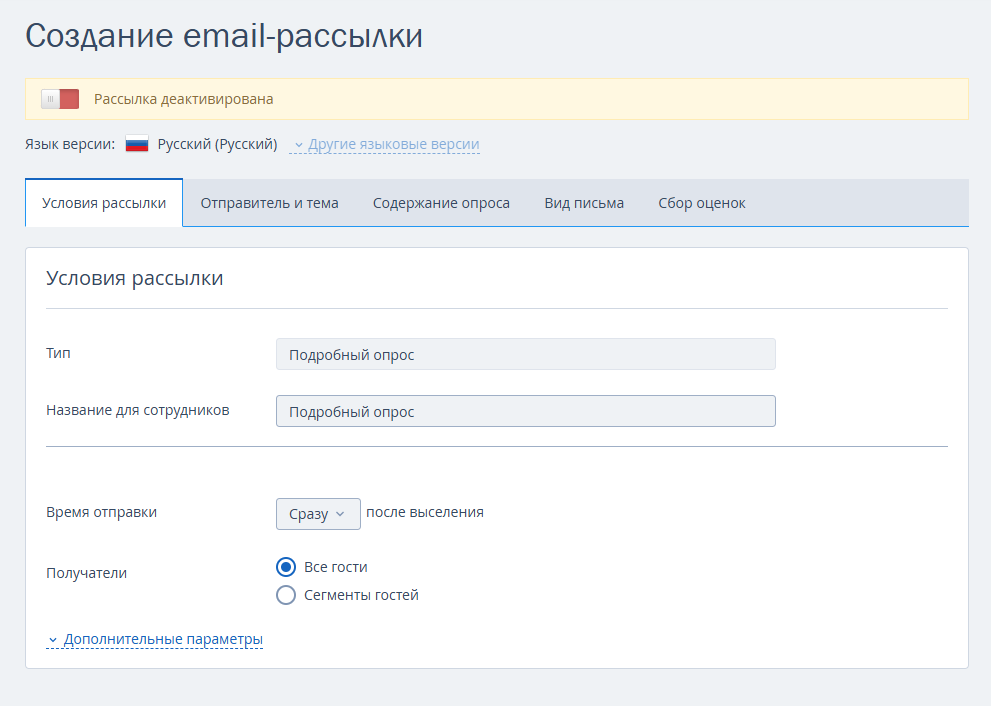The height and width of the screenshot is (706, 991).
Task: Toggle the mailing activation switch
Action: click(59, 99)
